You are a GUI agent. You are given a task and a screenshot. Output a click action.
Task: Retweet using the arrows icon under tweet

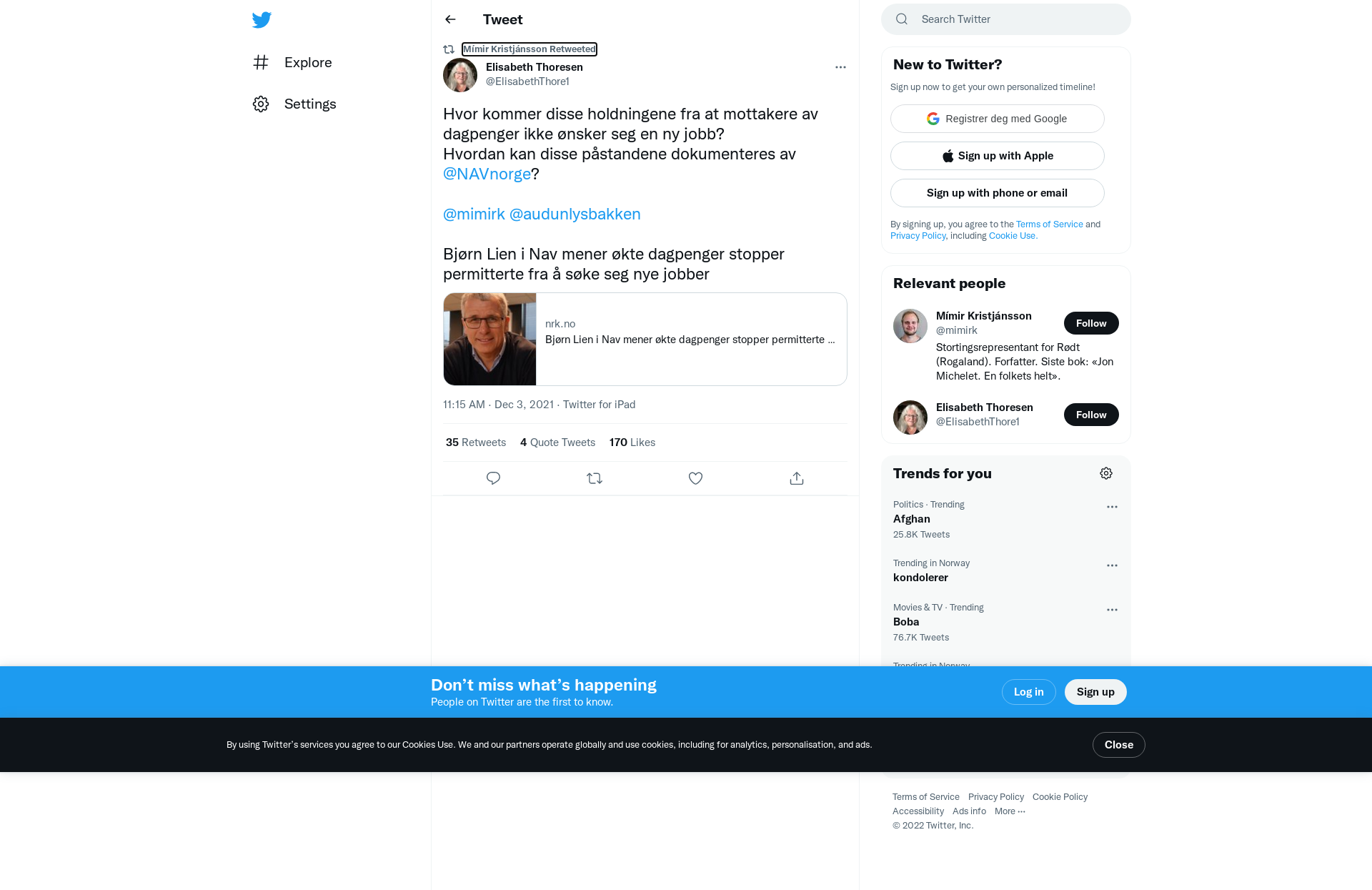coord(595,478)
